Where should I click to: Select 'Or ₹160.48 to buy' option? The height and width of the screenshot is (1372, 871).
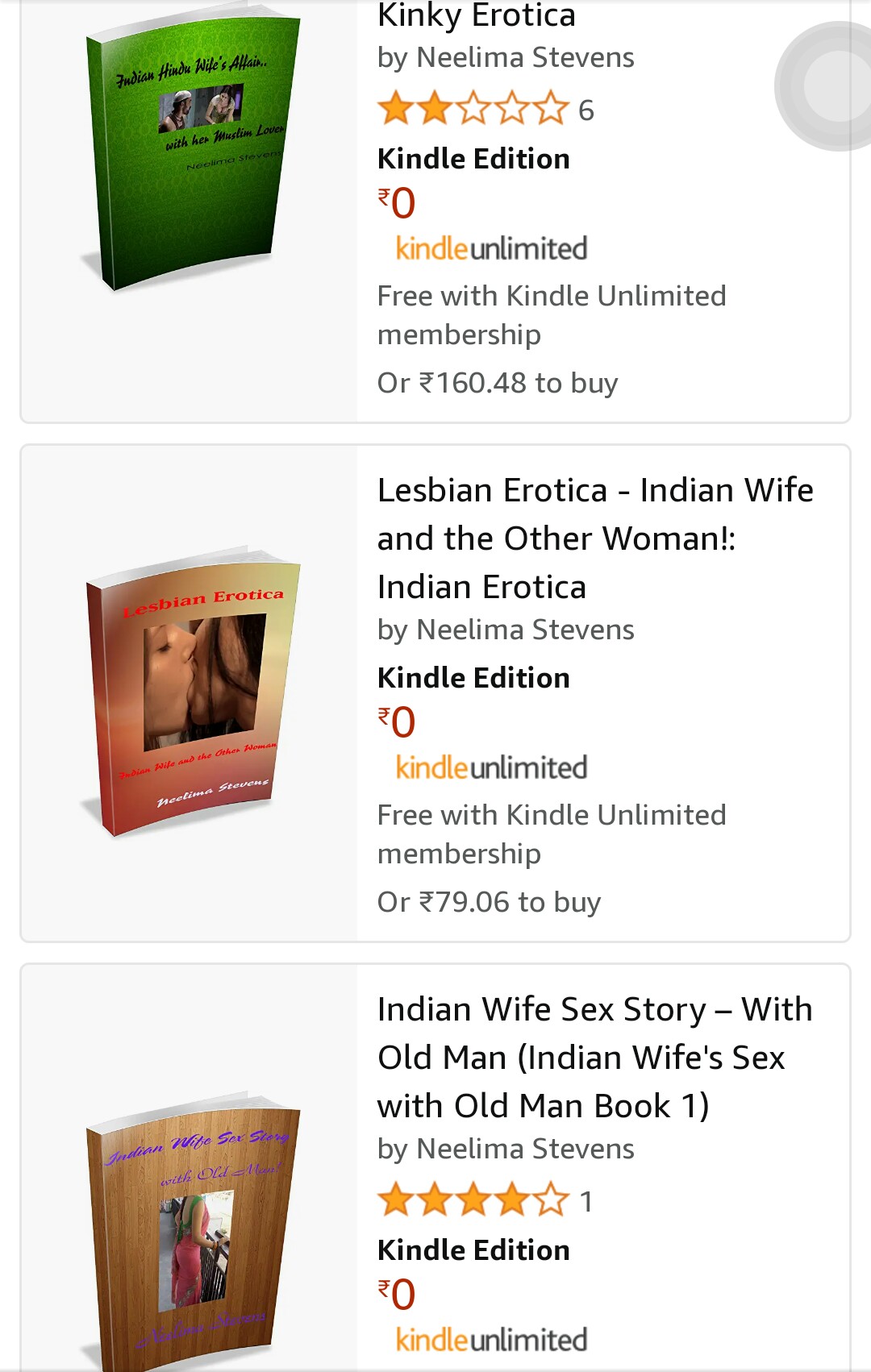(x=498, y=383)
